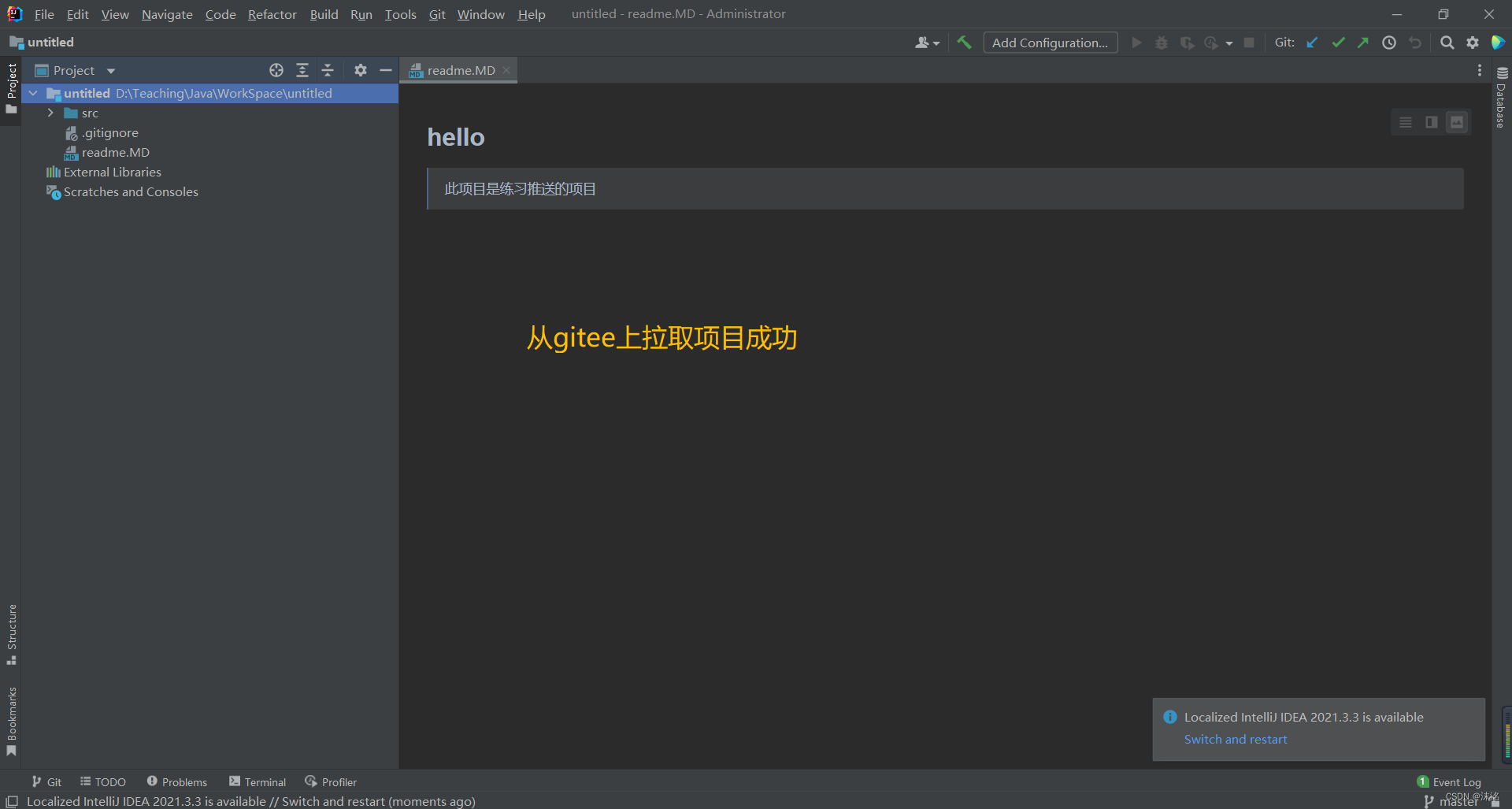This screenshot has height=809, width=1512.
Task: Open the Profiler tool window
Action: point(331,781)
